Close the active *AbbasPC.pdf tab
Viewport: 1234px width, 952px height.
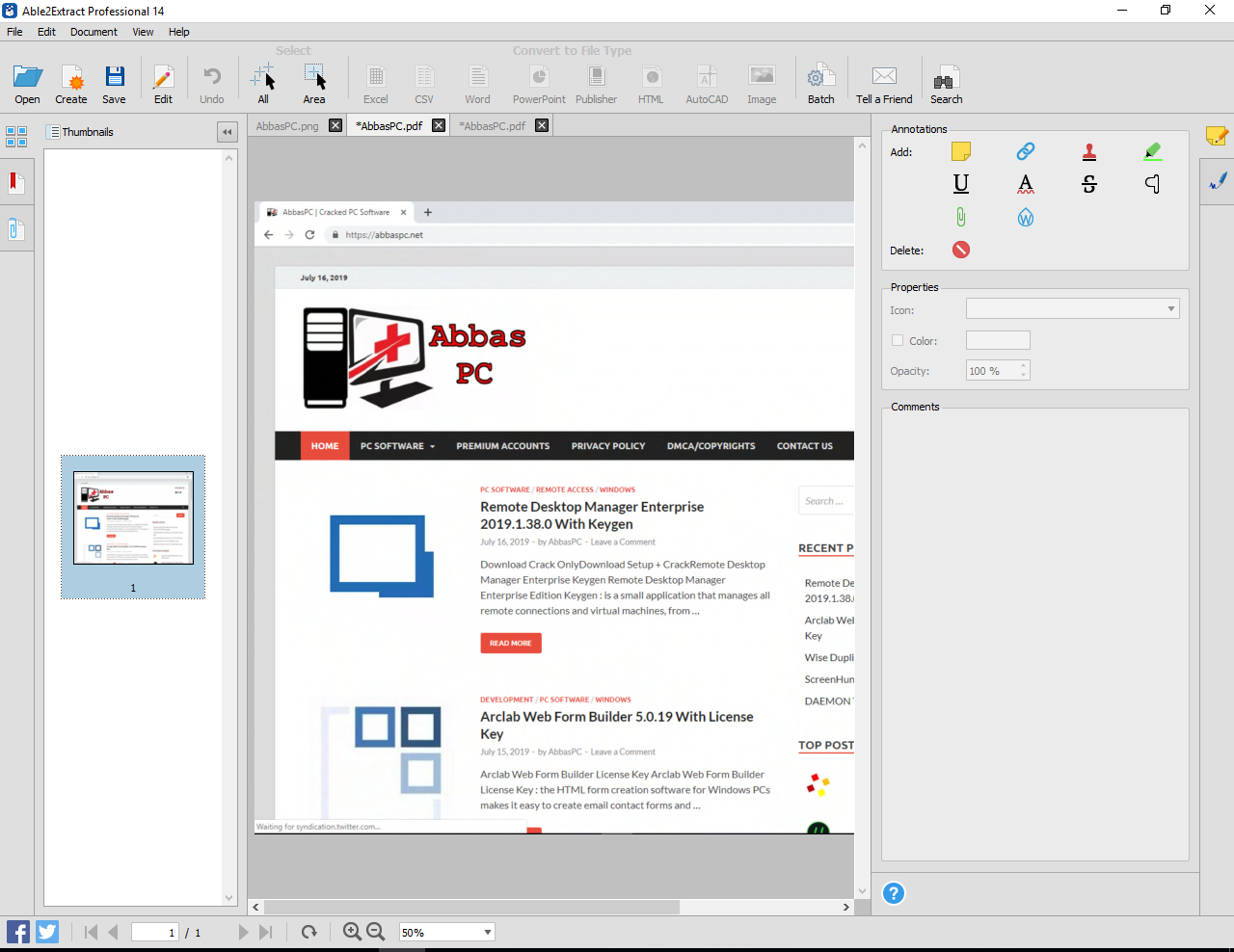pyautogui.click(x=439, y=125)
